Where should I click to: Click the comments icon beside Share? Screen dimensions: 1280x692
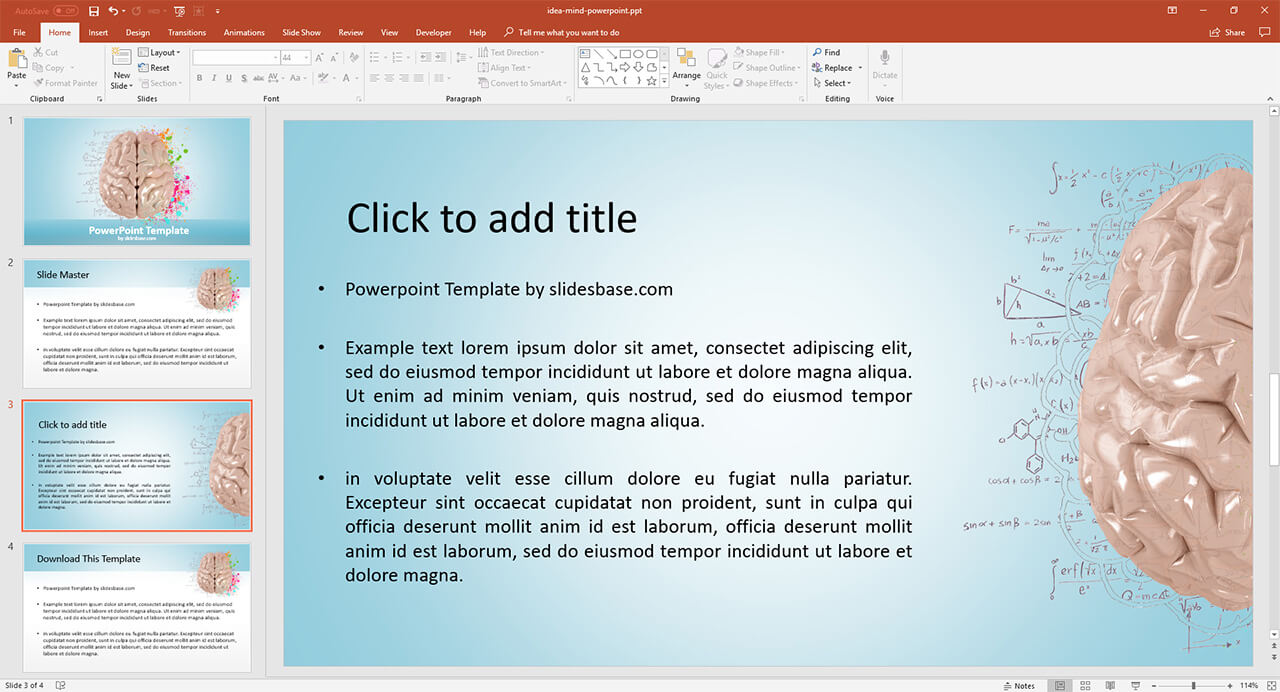(x=1265, y=32)
